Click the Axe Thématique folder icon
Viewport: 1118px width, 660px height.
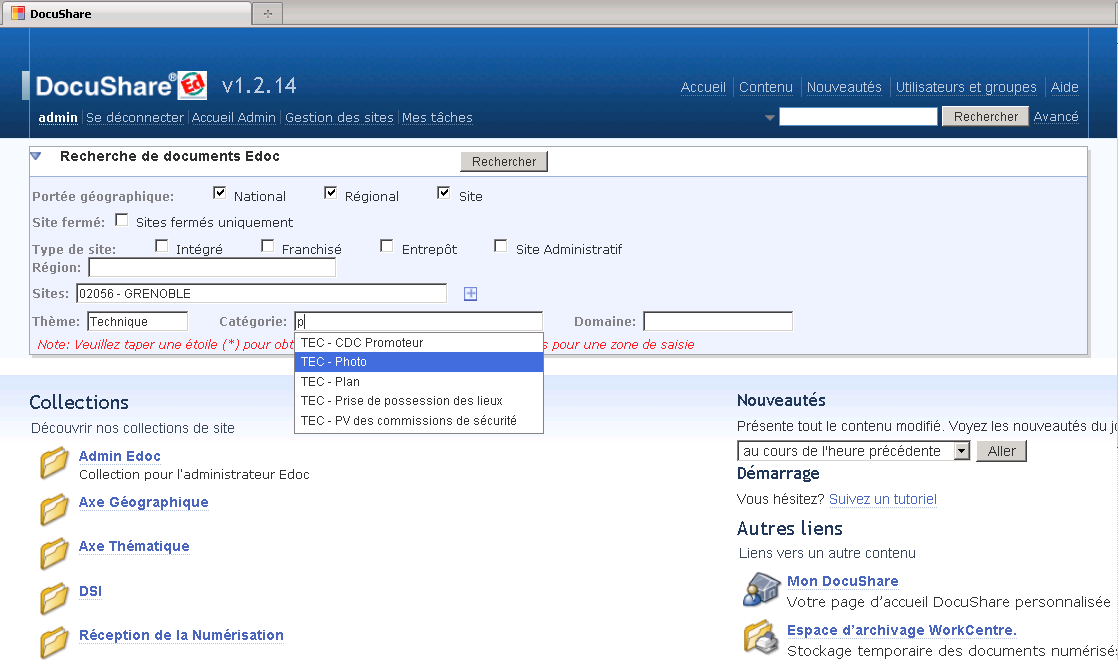[x=54, y=554]
